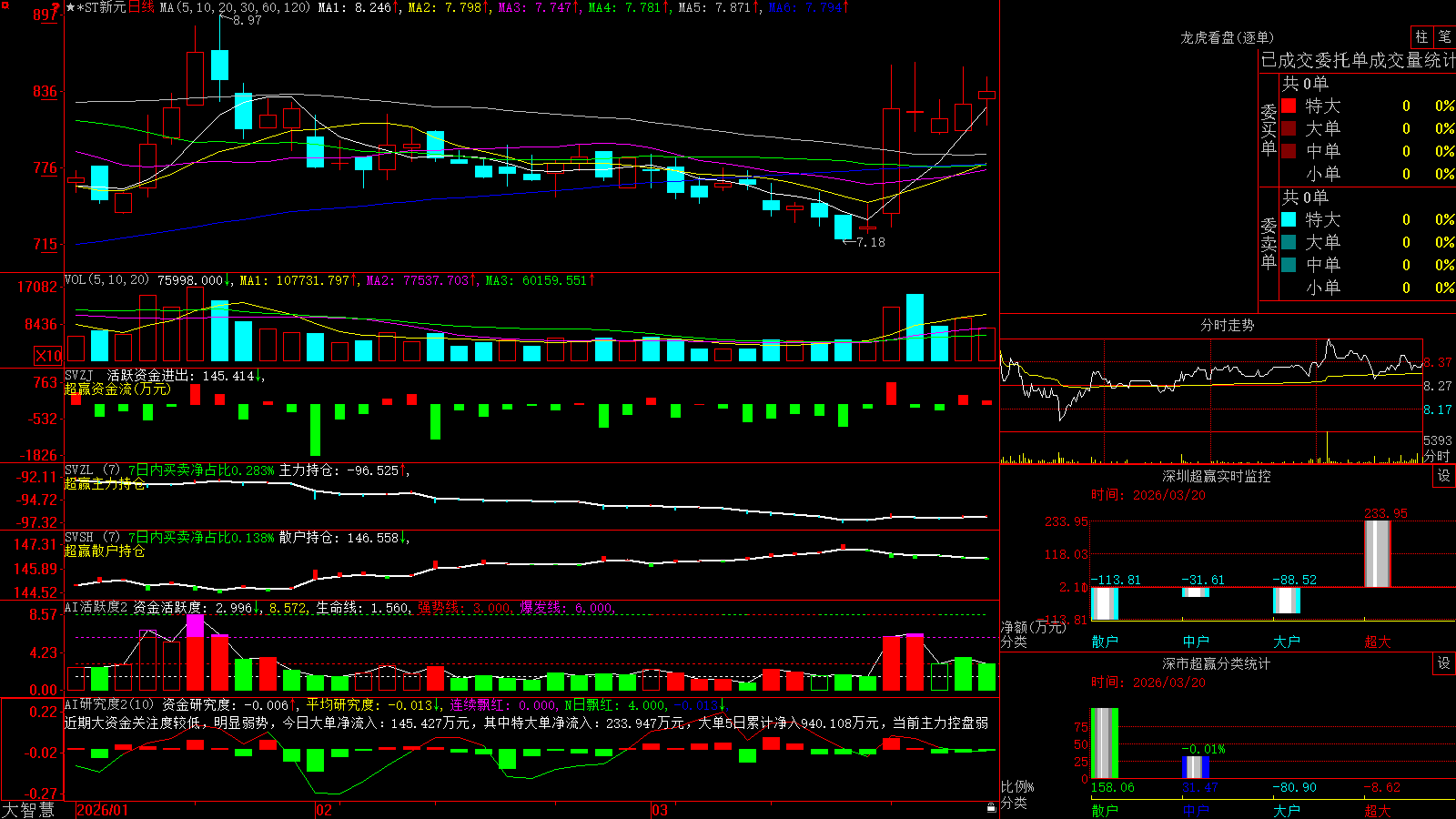
Task: Click the 17082 volume axis label
Action: 37,287
